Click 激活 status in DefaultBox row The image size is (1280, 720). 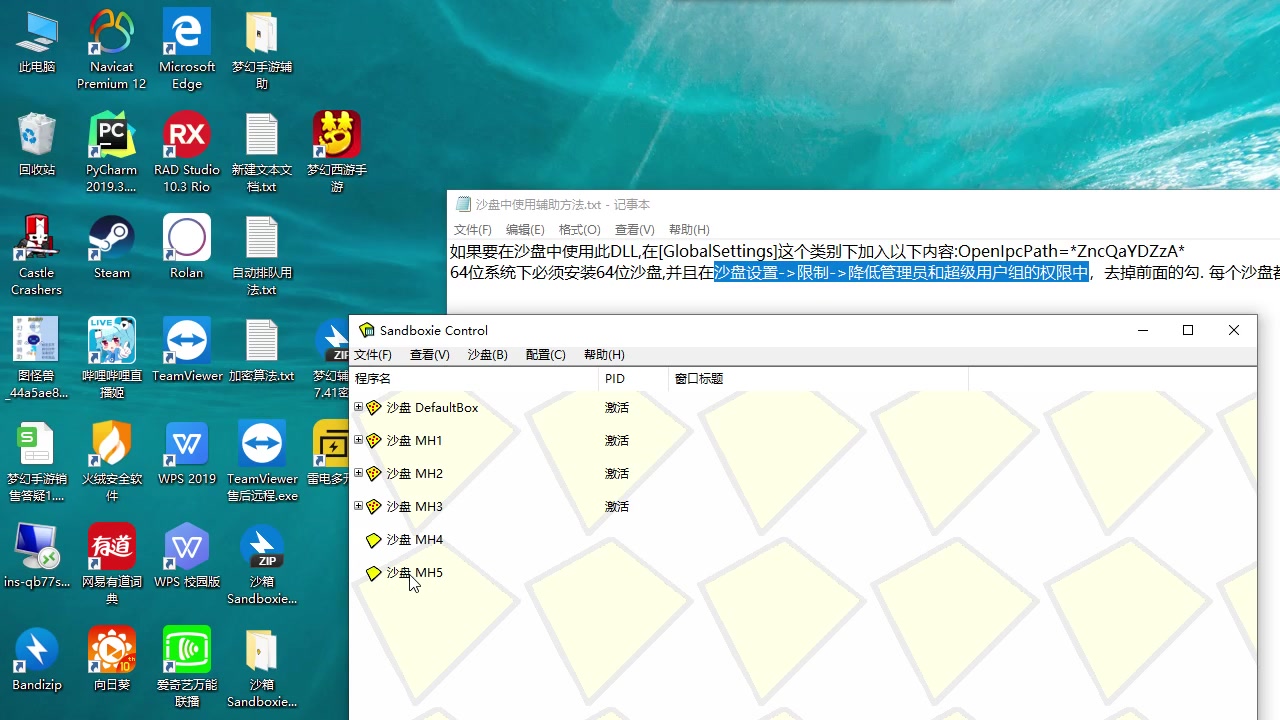(x=617, y=408)
